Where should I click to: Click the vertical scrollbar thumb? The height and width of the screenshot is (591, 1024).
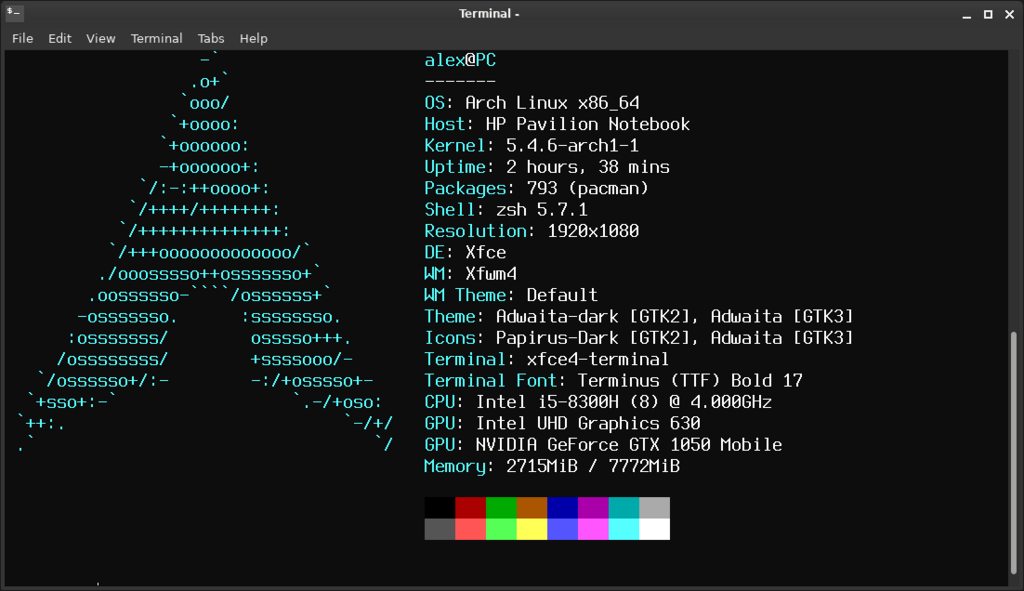1014,453
